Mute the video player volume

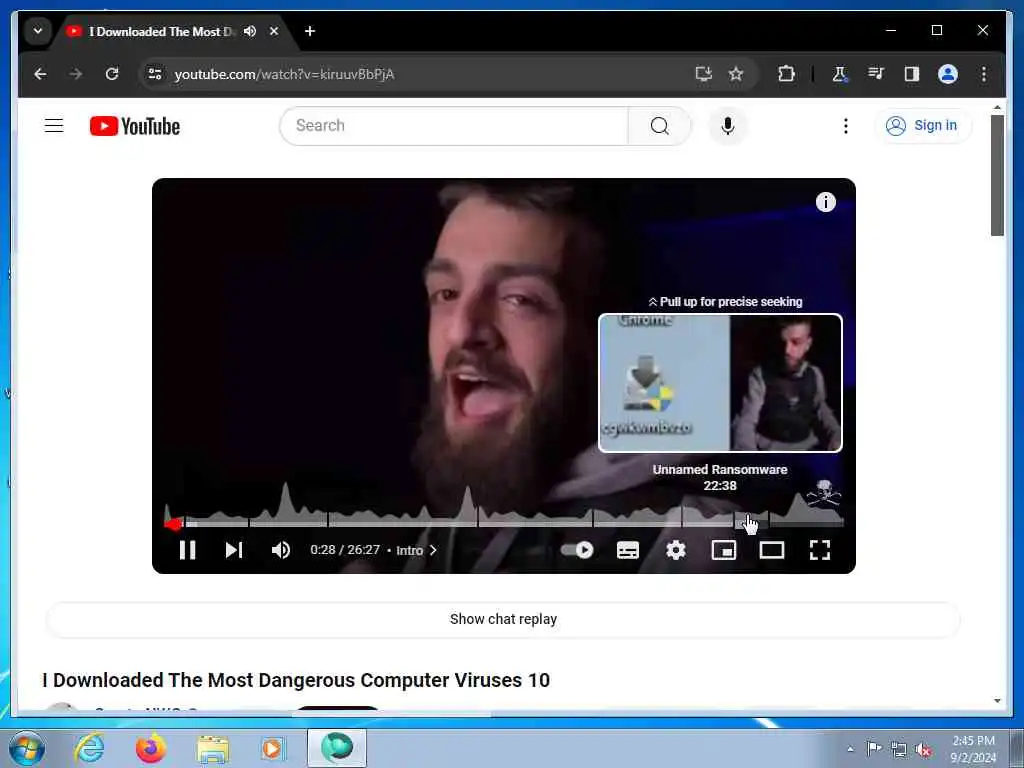point(281,550)
